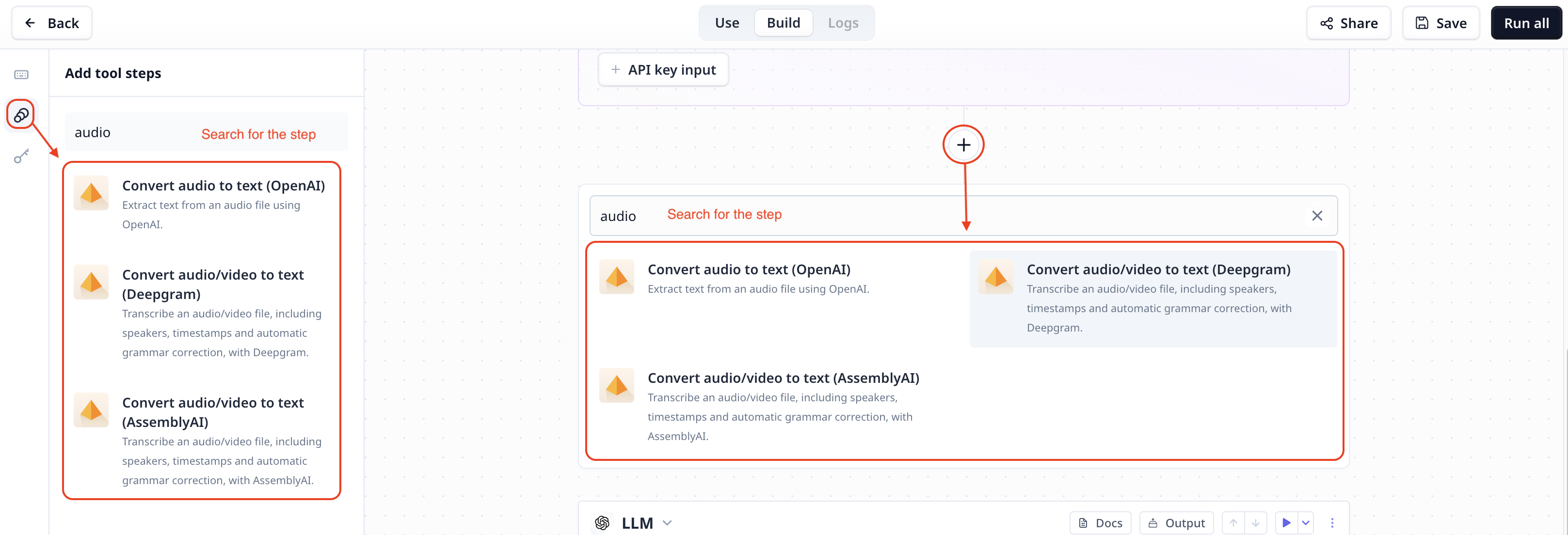Focus the left panel audio search field

207,132
